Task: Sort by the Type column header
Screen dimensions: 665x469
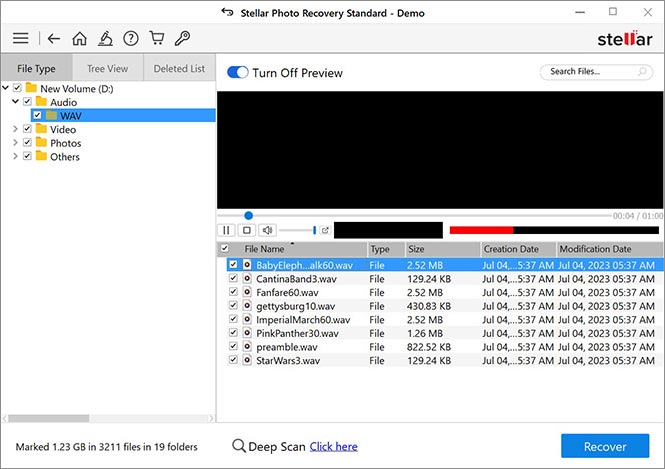Action: 385,249
